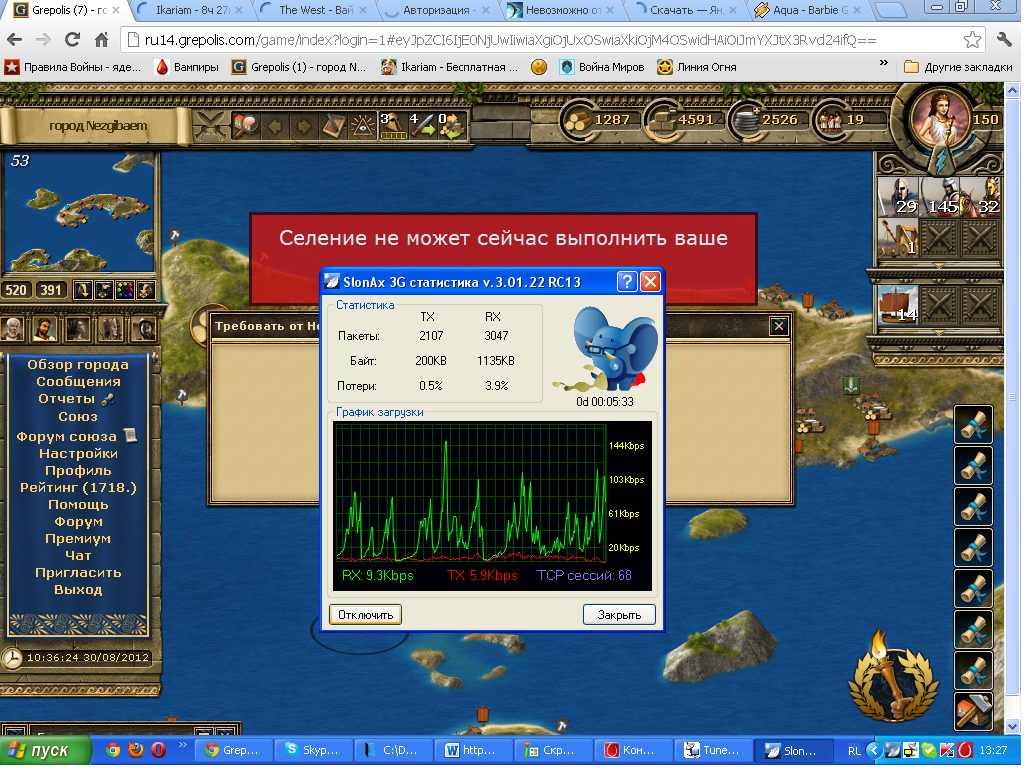Go to next city with right arrow
Viewport: 1024px width, 768px height.
click(x=304, y=125)
